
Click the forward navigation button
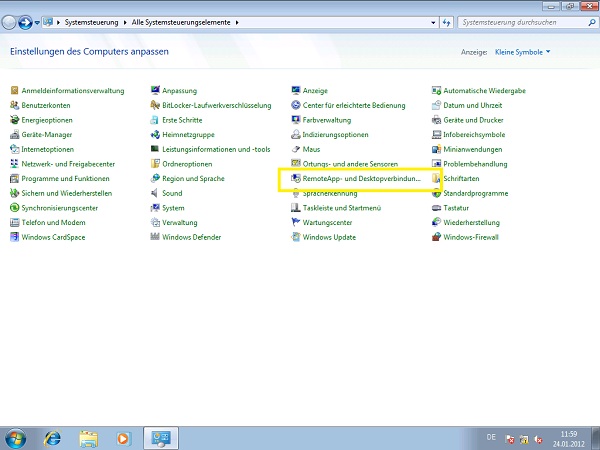pos(25,23)
